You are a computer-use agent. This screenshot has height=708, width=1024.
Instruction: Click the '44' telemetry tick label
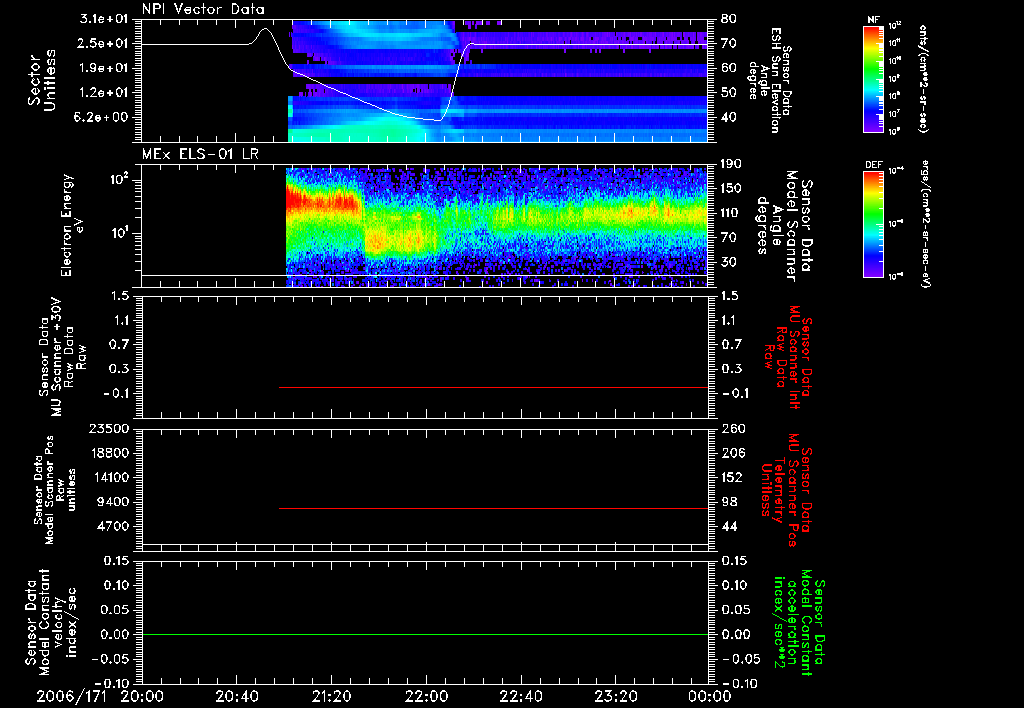coord(729,526)
